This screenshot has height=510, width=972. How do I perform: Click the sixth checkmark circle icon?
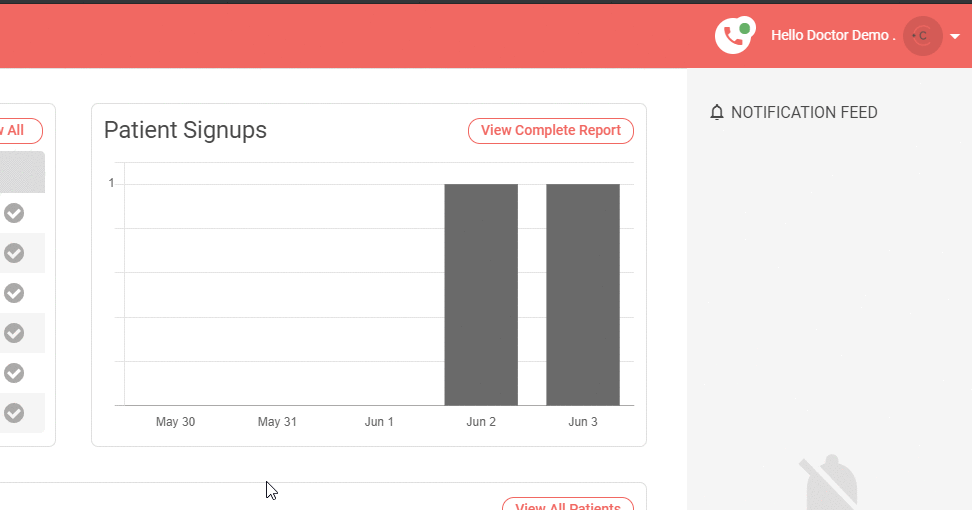[14, 412]
